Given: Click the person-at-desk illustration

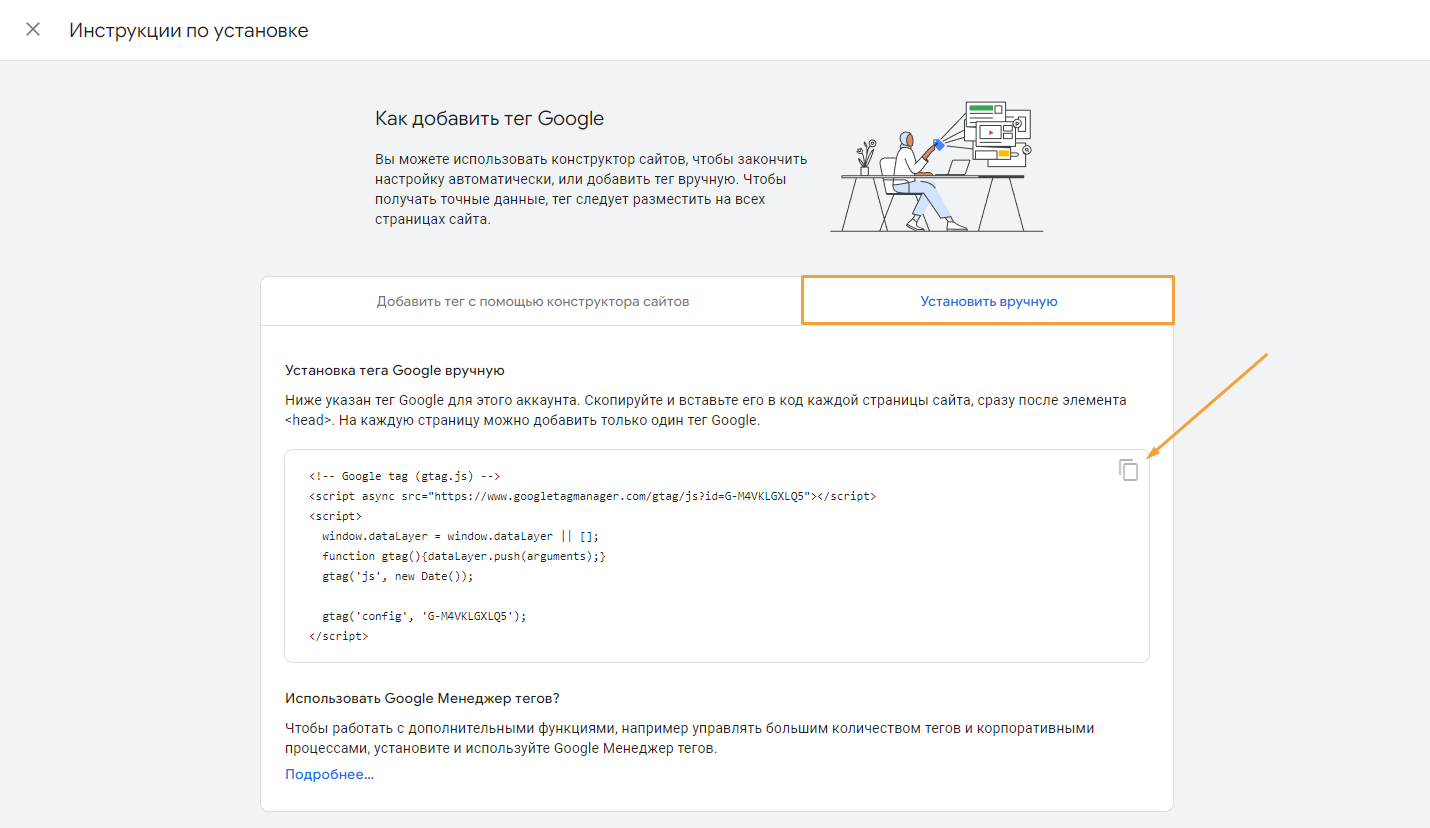Looking at the screenshot, I should [937, 165].
